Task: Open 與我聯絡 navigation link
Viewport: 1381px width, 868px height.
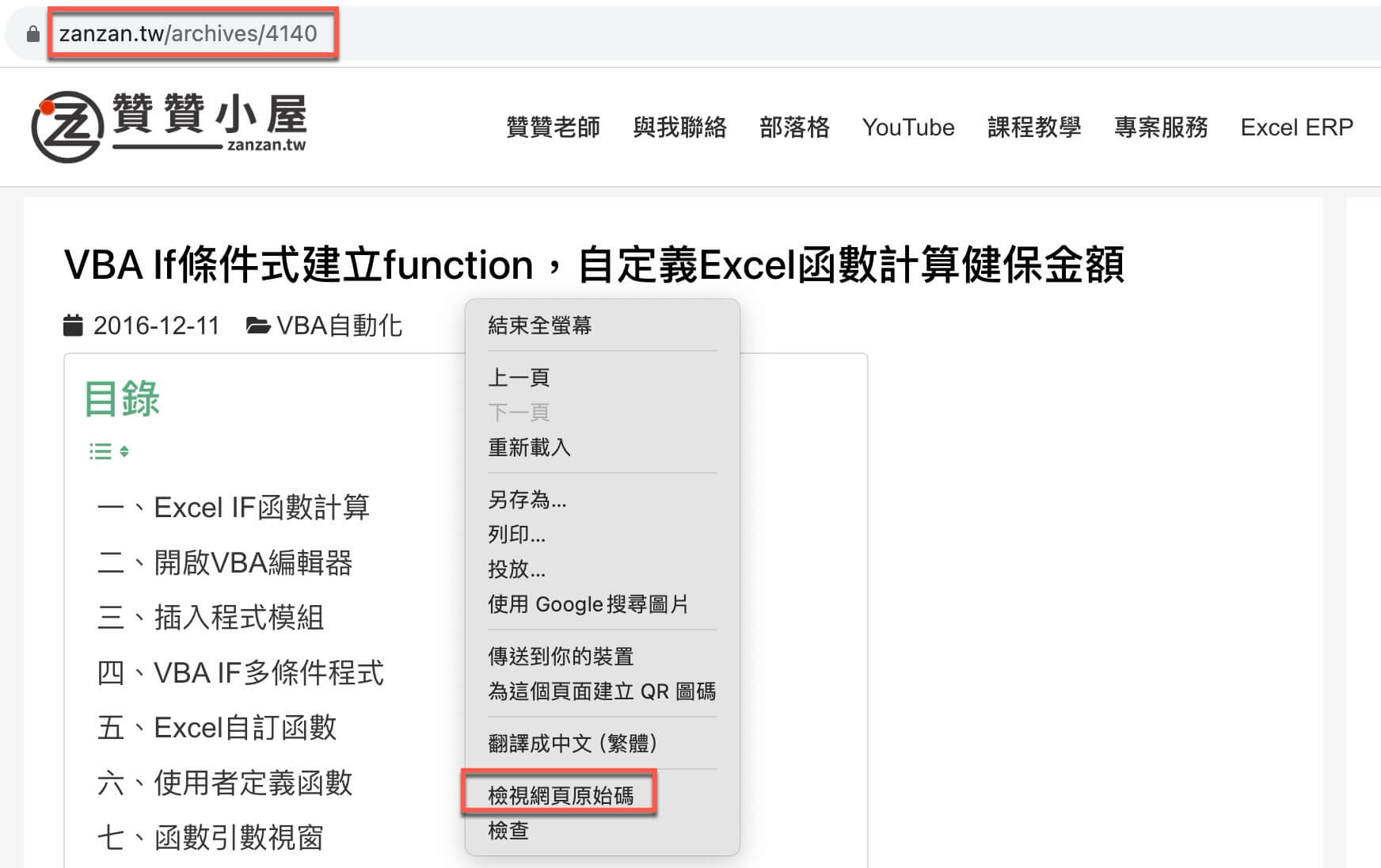Action: point(679,128)
